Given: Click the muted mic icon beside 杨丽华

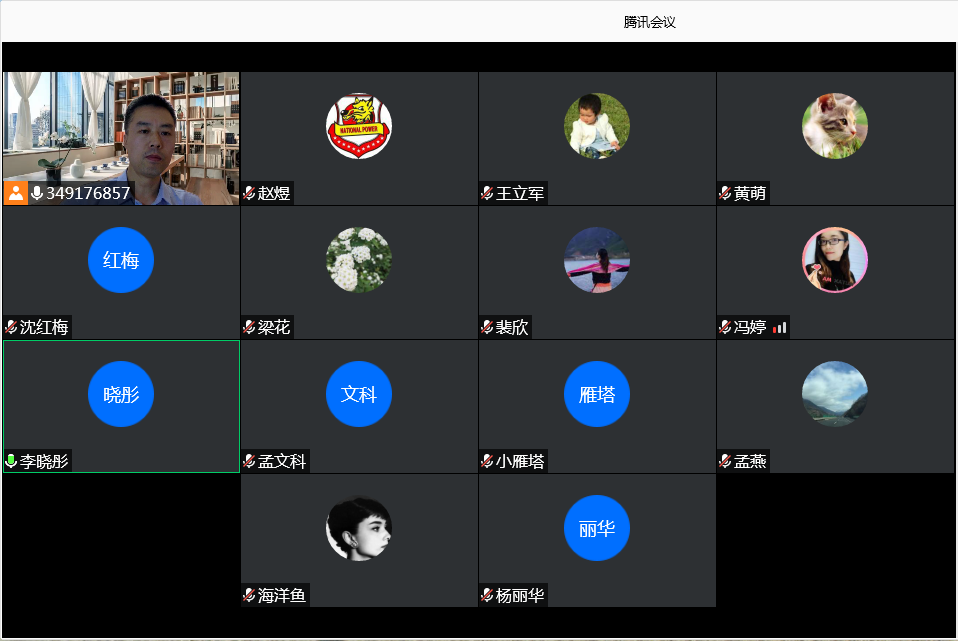Looking at the screenshot, I should coord(487,595).
